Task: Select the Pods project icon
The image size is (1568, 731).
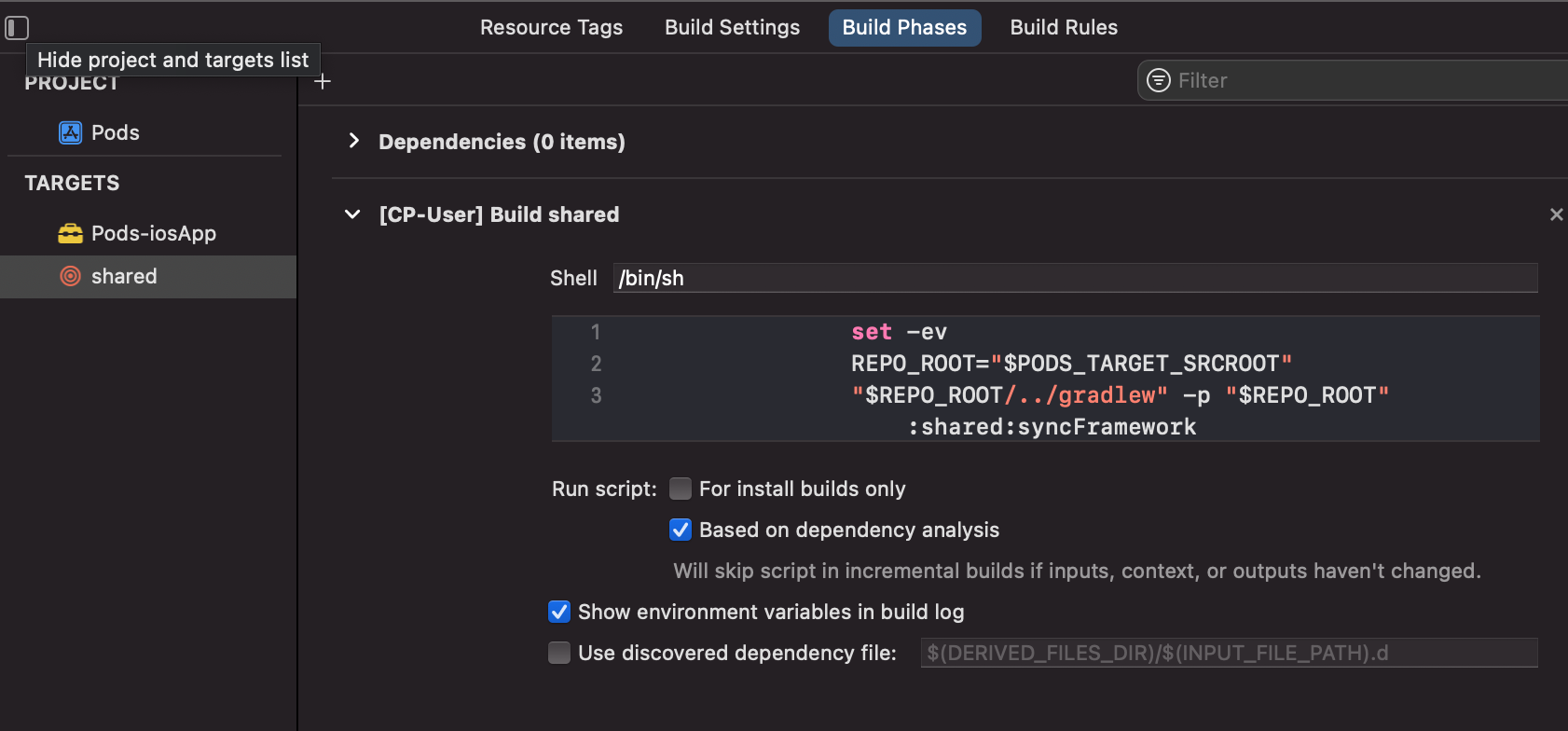Action: tap(70, 132)
